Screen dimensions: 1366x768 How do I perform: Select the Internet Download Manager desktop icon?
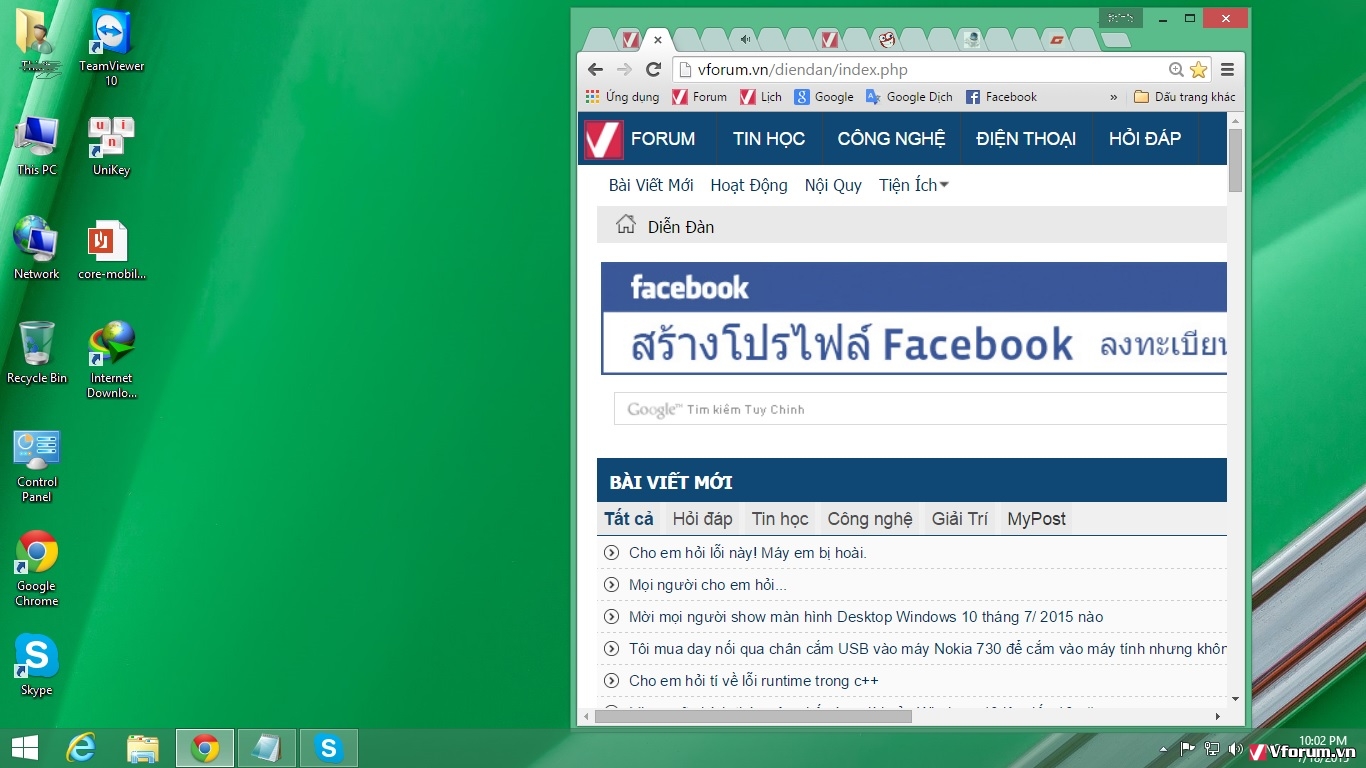pyautogui.click(x=111, y=360)
